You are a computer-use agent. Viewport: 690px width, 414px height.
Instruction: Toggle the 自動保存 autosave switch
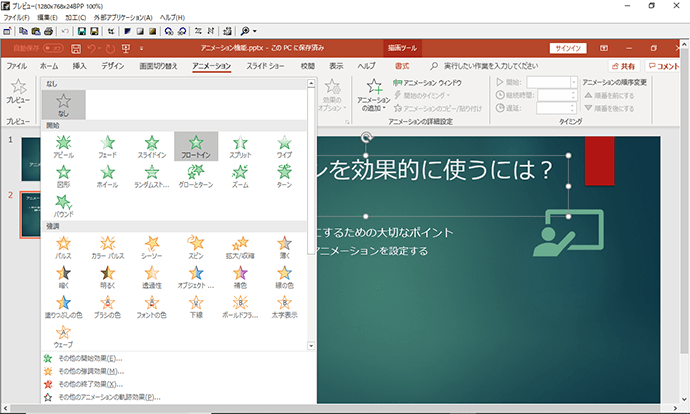[53, 48]
